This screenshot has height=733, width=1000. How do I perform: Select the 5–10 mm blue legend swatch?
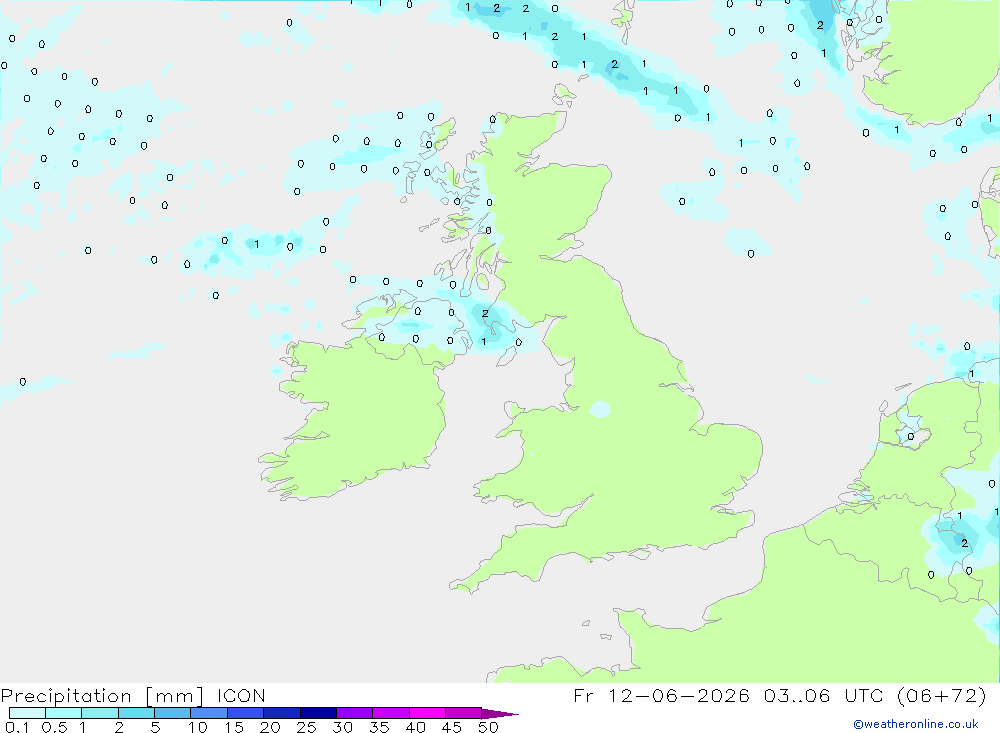coord(173,713)
